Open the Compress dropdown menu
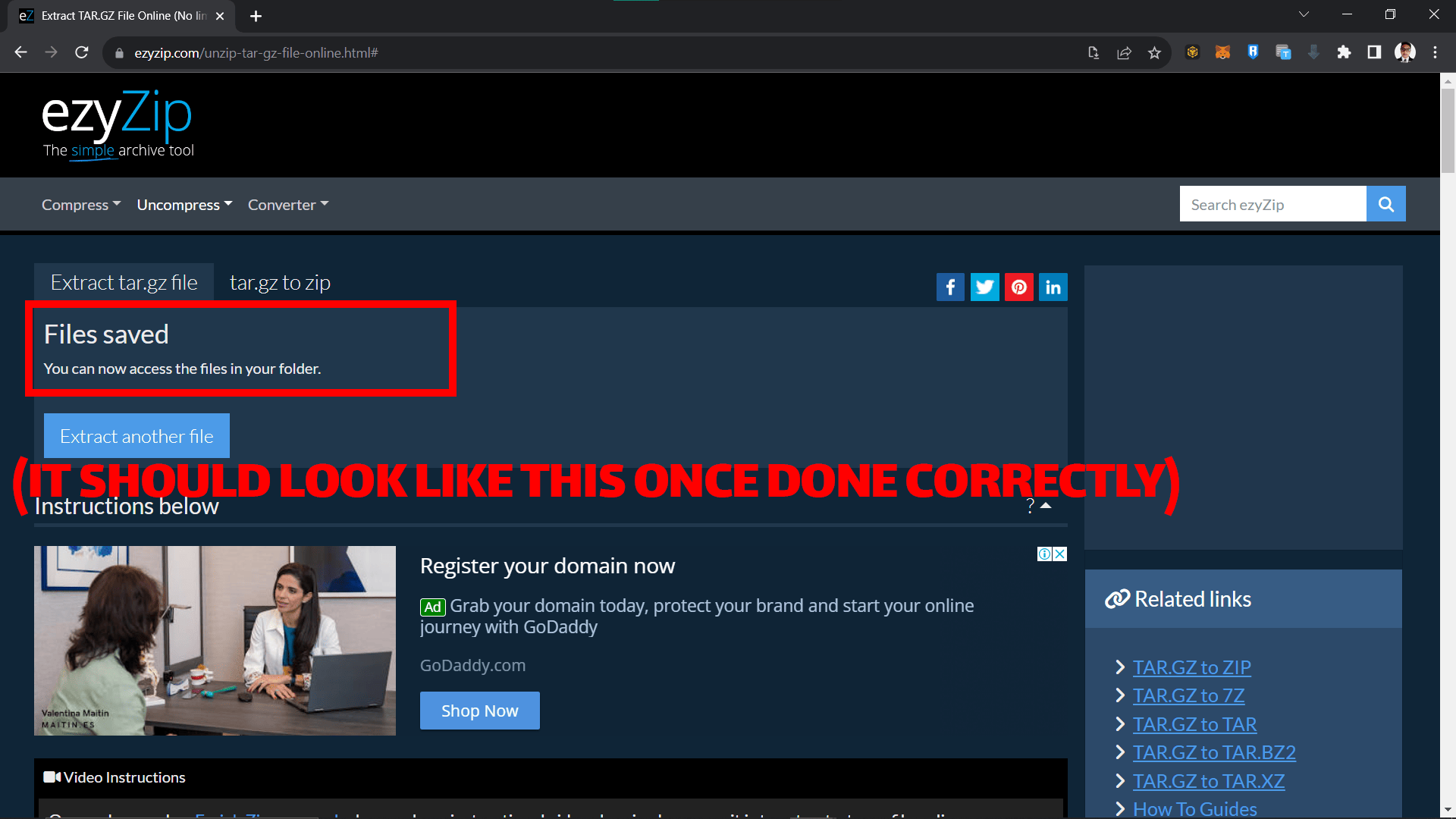Image resolution: width=1456 pixels, height=819 pixels. pyautogui.click(x=80, y=204)
